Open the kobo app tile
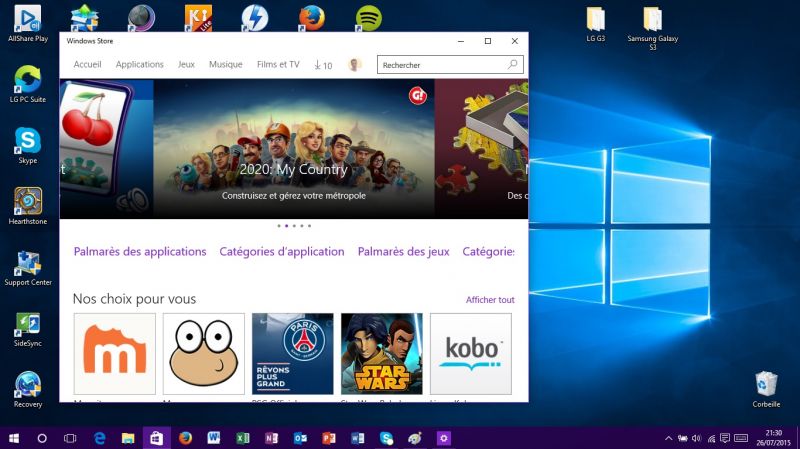Screen dimensions: 800x449 point(470,354)
